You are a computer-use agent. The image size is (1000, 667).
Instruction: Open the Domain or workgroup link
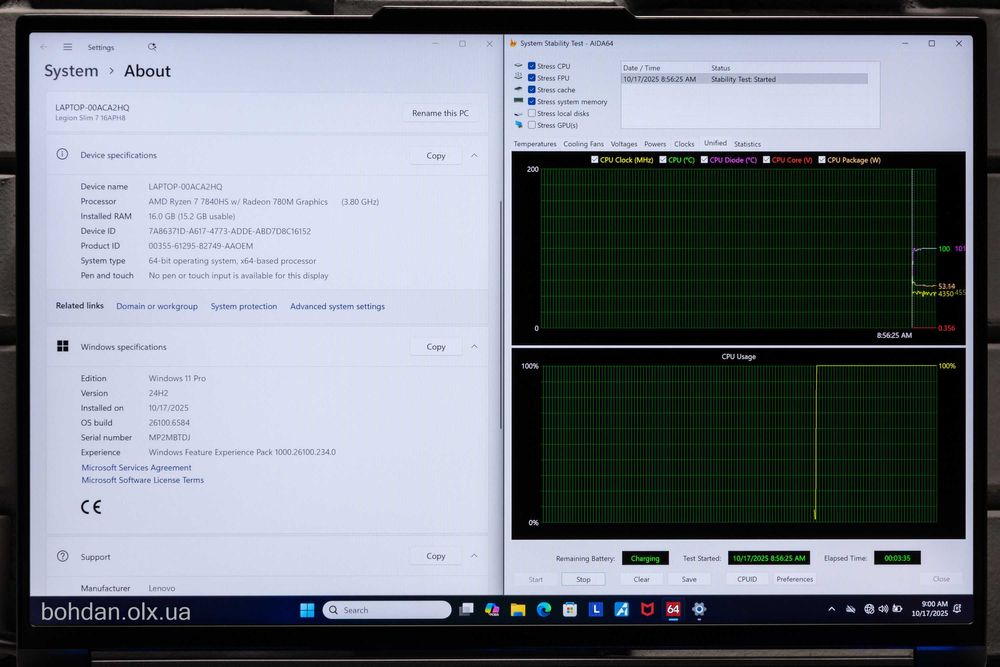157,306
